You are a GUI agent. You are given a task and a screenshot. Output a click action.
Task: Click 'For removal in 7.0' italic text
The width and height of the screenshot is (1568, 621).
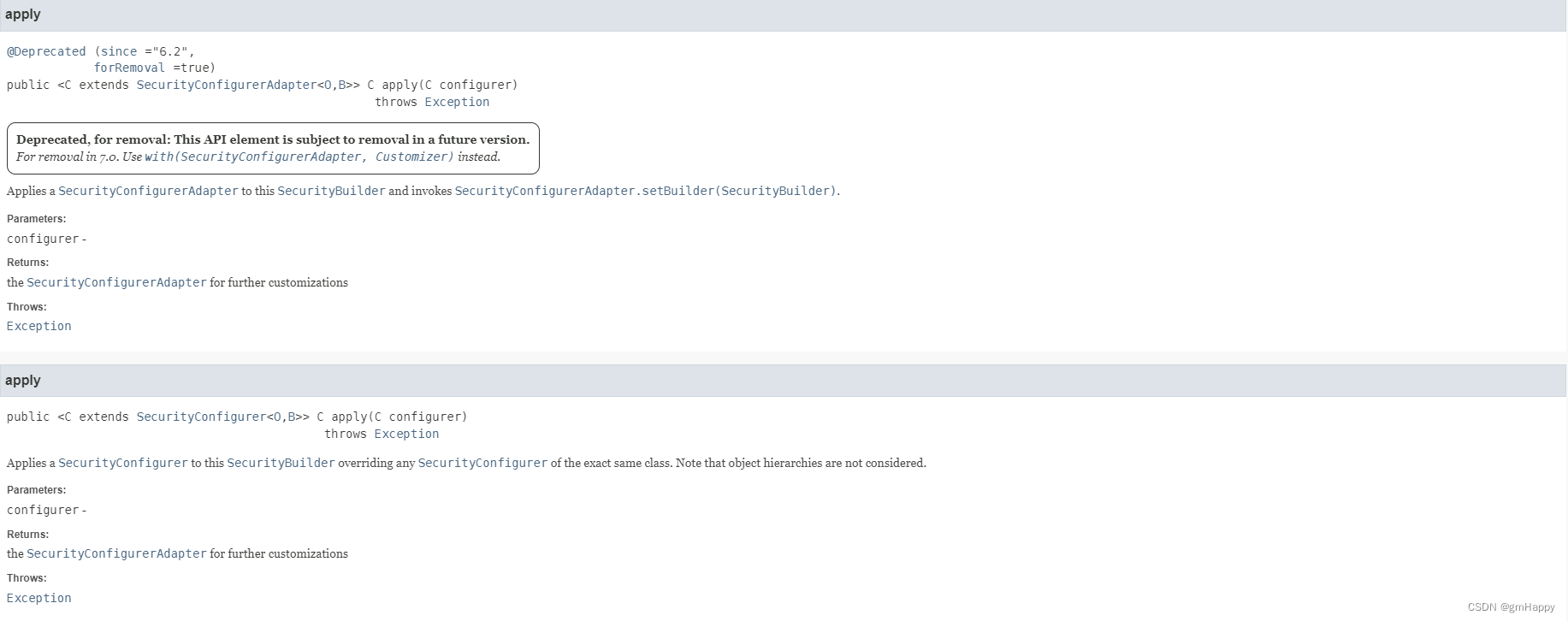[x=68, y=157]
